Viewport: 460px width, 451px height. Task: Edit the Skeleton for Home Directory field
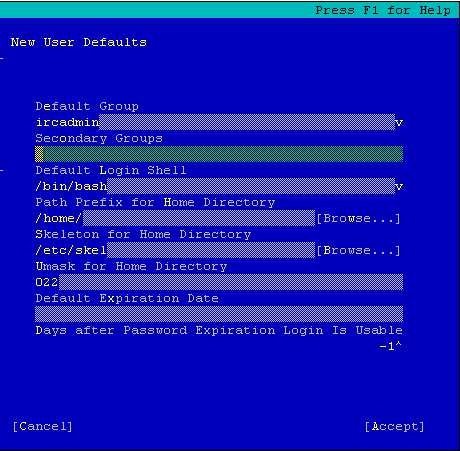pyautogui.click(x=175, y=250)
